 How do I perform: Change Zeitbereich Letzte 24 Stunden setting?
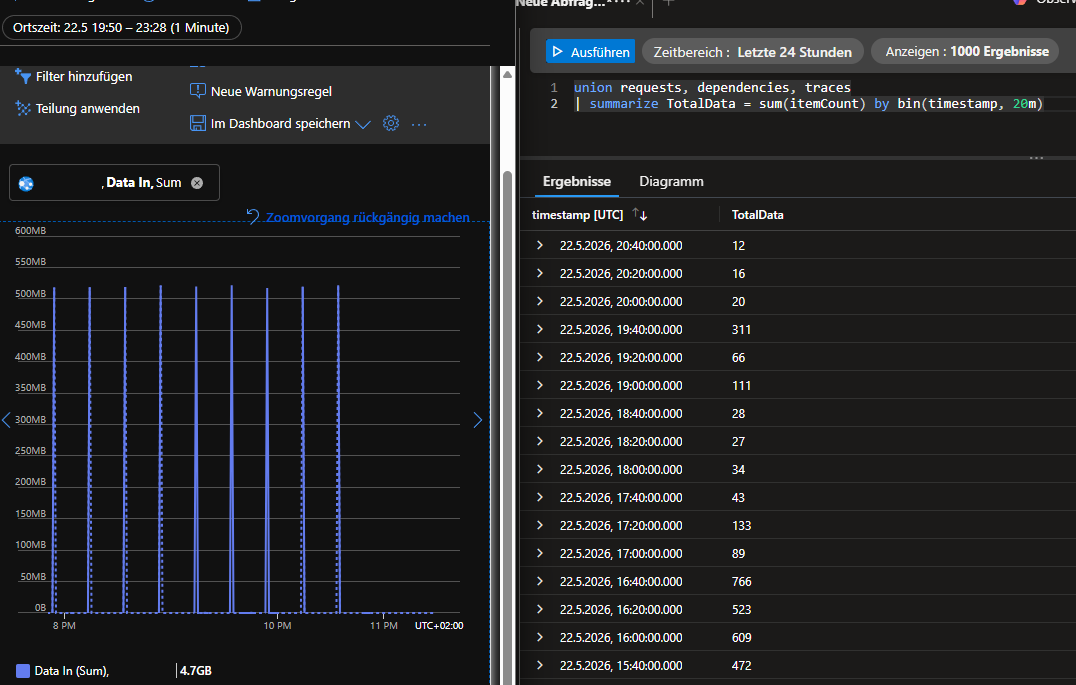tap(753, 51)
